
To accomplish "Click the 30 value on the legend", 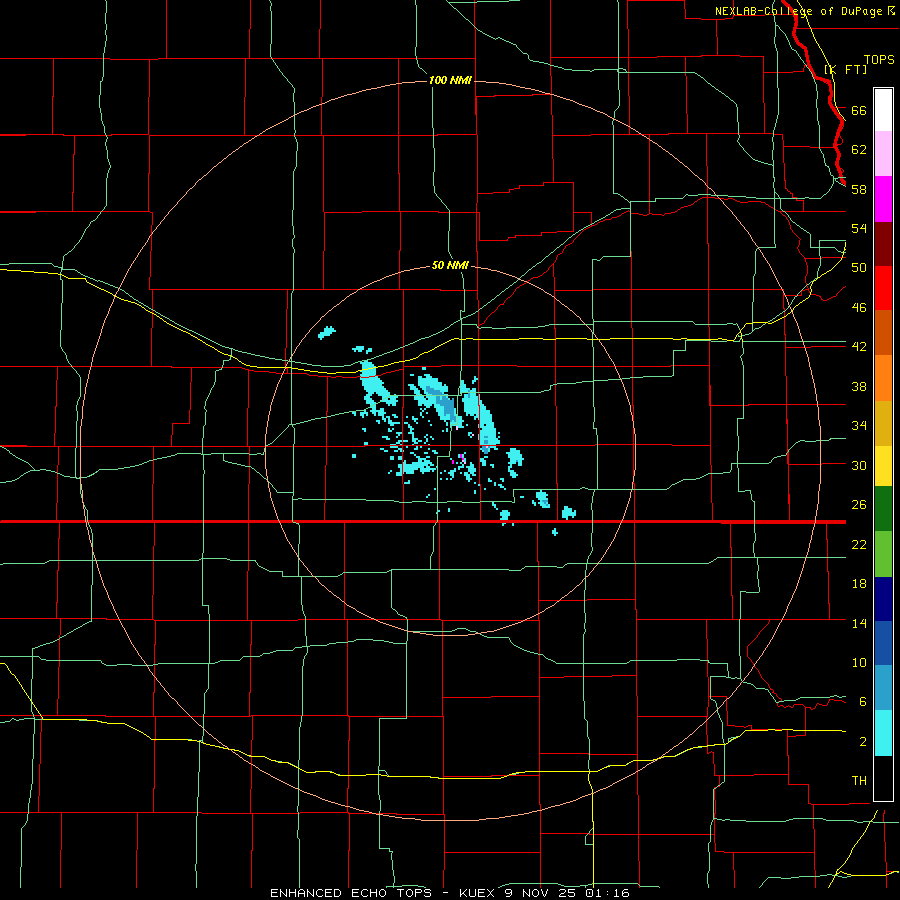I will click(x=859, y=465).
